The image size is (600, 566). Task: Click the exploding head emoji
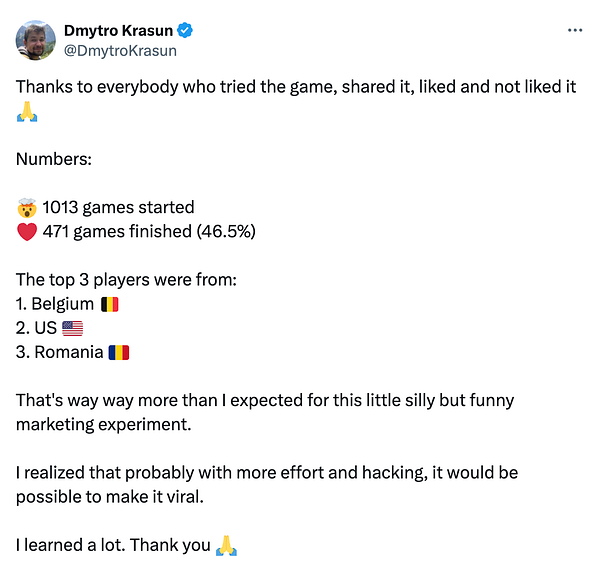pyautogui.click(x=27, y=208)
